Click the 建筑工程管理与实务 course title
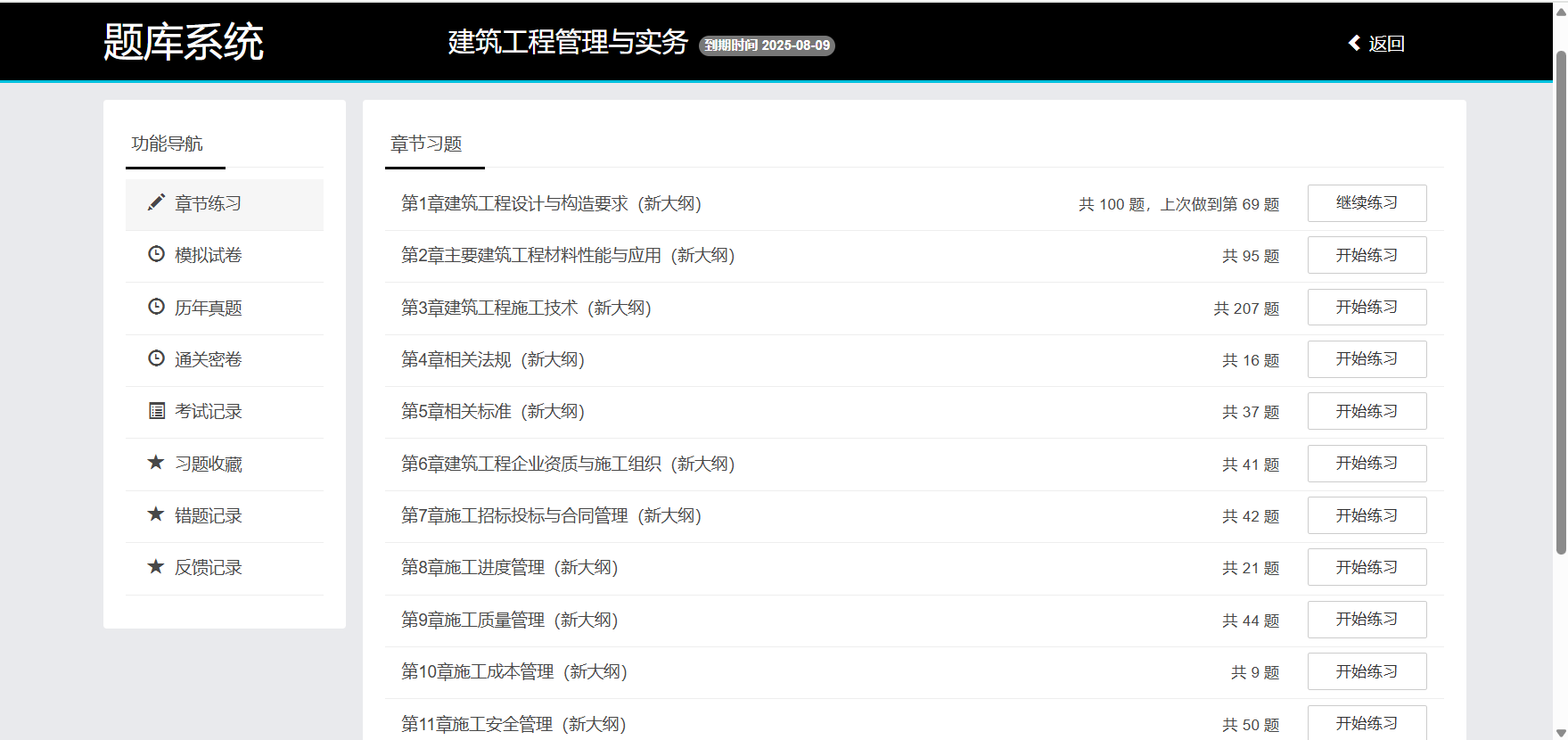This screenshot has width=1568, height=740. pyautogui.click(x=568, y=42)
